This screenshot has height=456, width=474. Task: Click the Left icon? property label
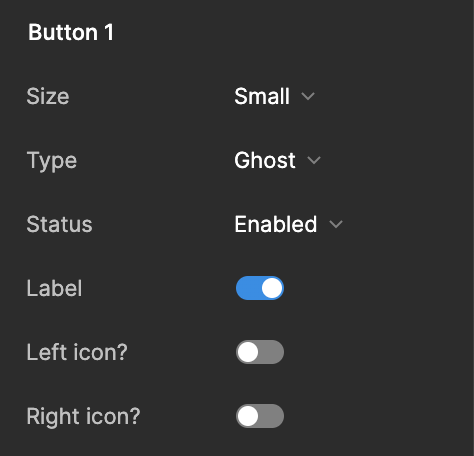77,352
